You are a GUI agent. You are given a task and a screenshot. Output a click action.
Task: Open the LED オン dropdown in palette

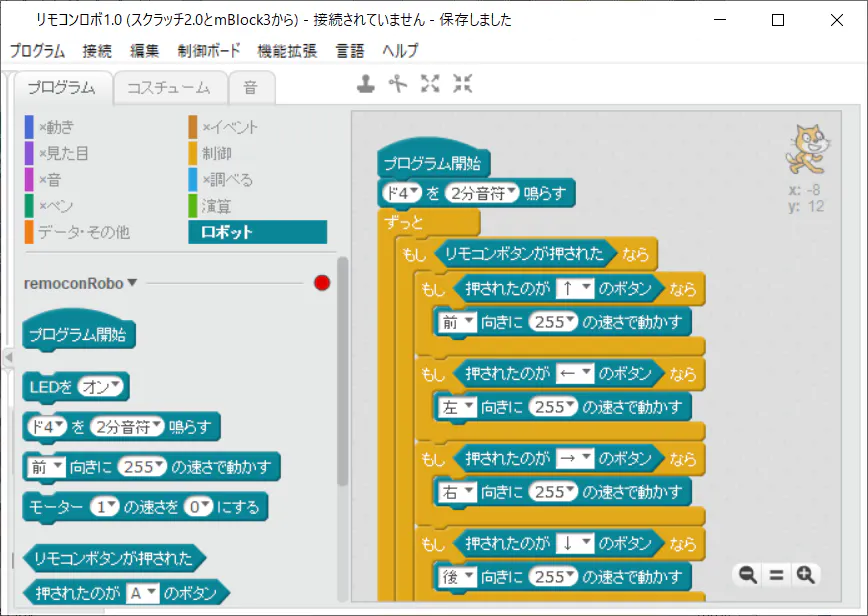coord(105,387)
